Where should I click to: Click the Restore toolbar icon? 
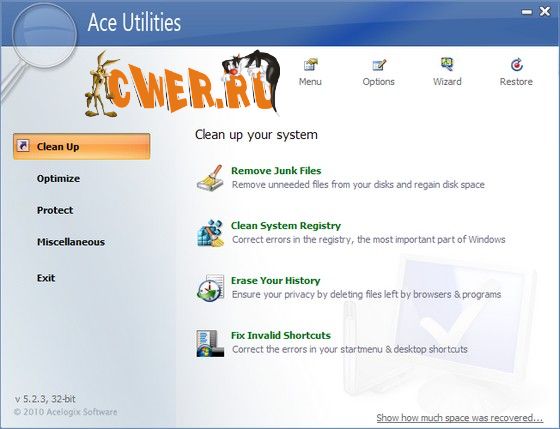click(x=516, y=65)
